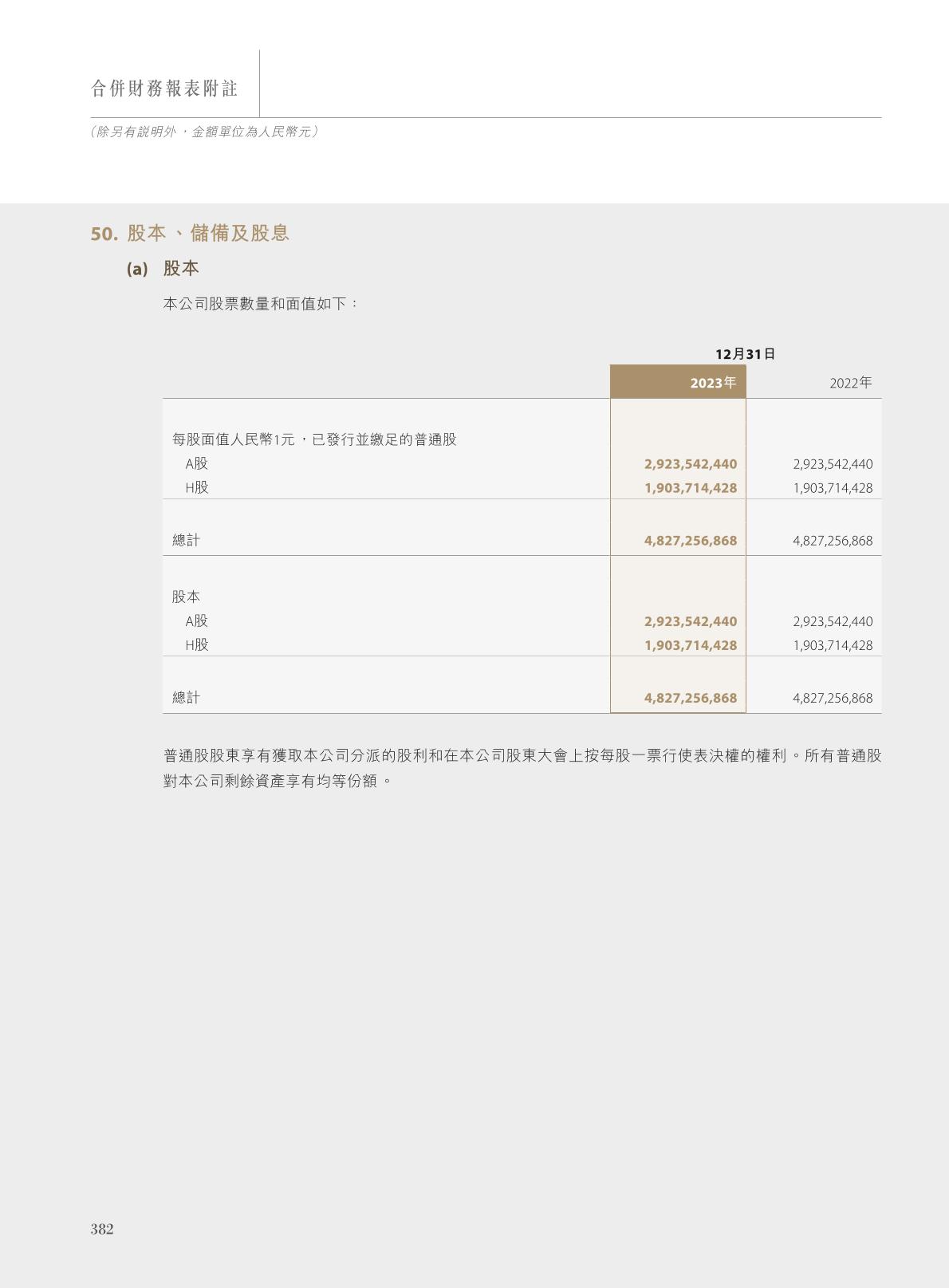Select 2022 A股 value in the lower 股本 section
The image size is (949, 1288).
[833, 621]
